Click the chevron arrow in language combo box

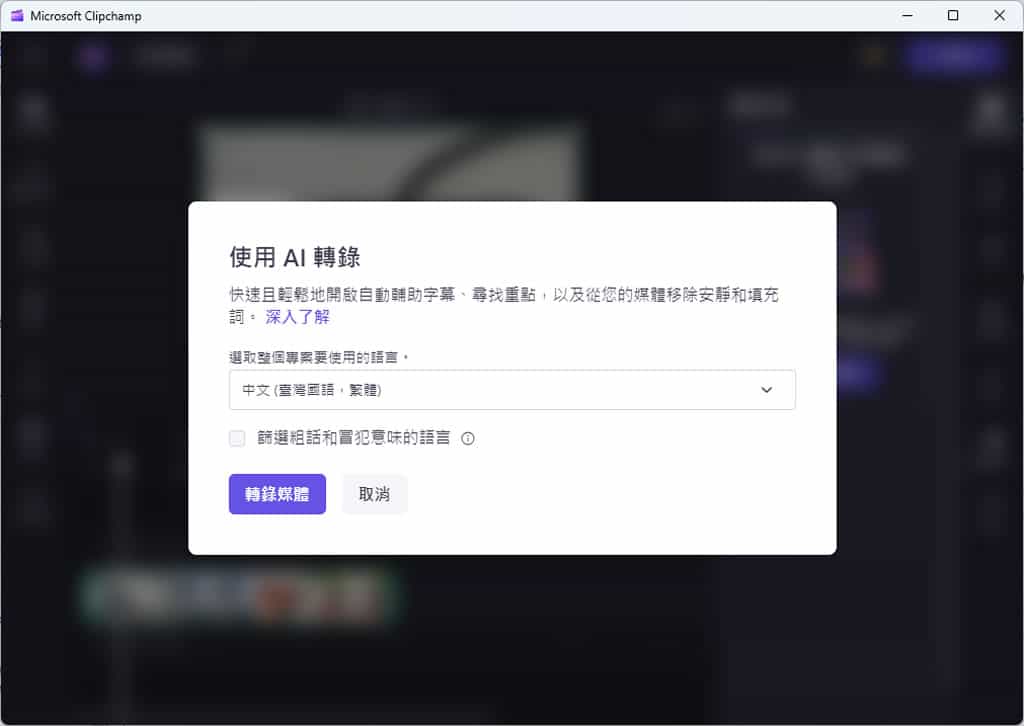pyautogui.click(x=767, y=390)
